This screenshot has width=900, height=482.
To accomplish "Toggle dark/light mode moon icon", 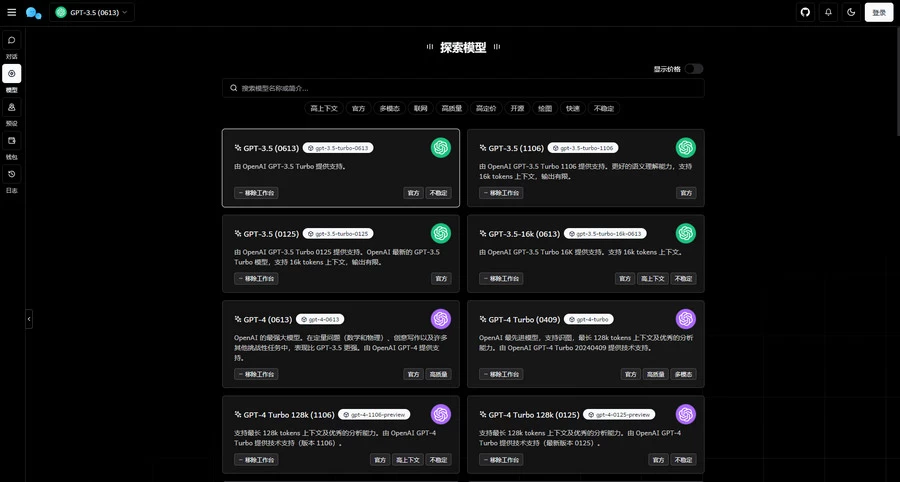I will click(851, 12).
